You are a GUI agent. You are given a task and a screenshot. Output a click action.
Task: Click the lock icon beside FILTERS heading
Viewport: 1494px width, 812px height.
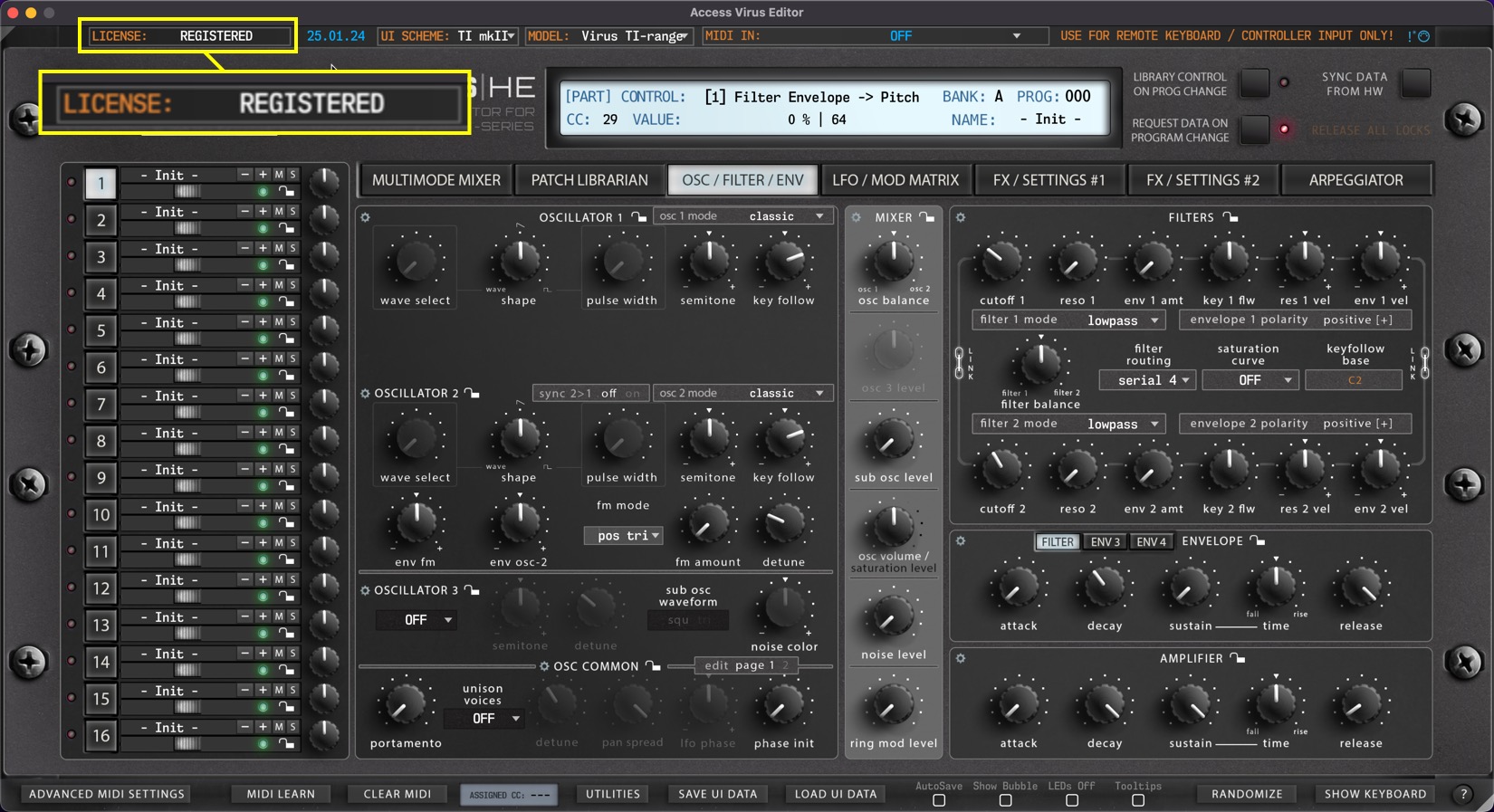click(x=1231, y=217)
